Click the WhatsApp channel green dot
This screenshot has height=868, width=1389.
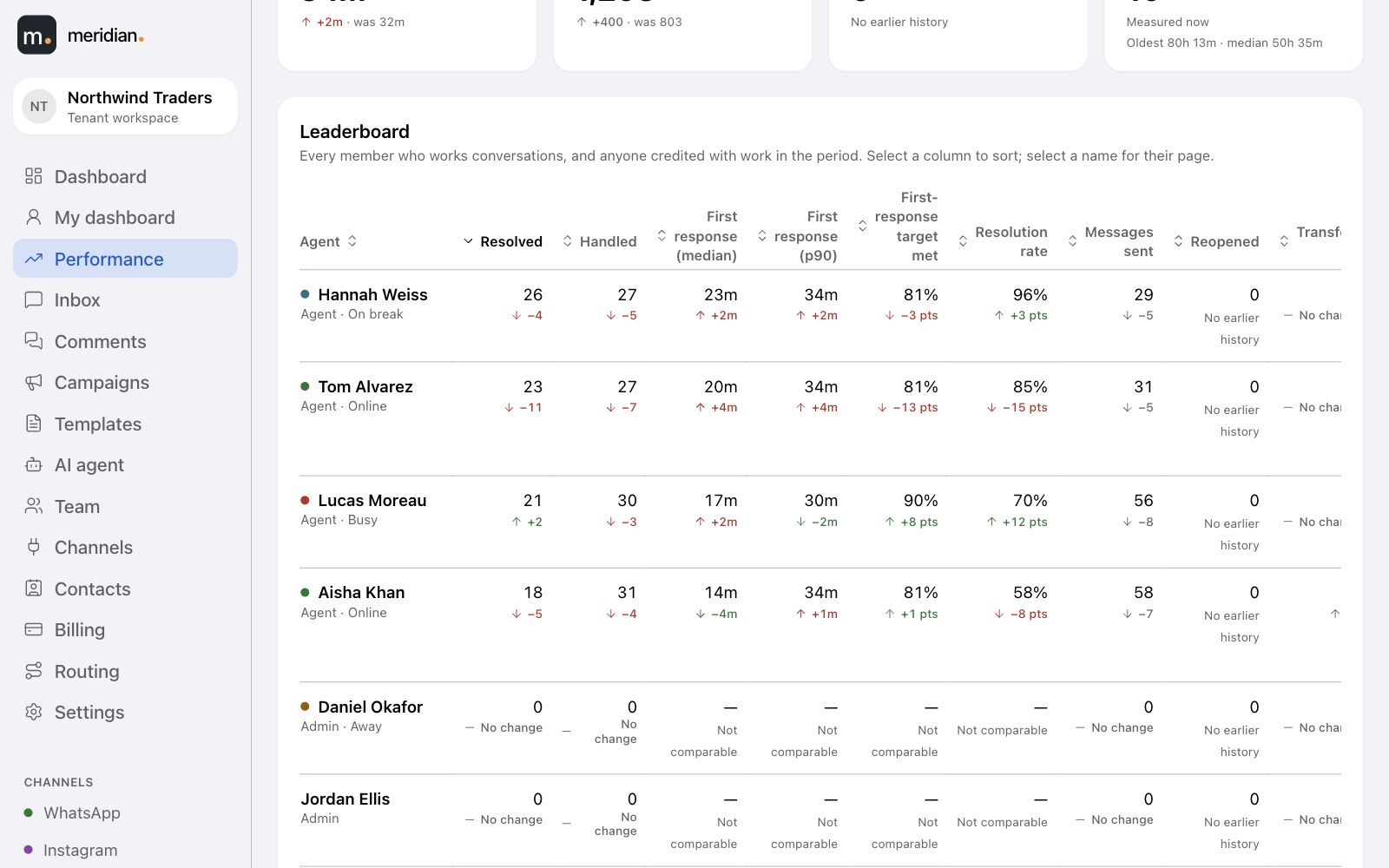(29, 813)
